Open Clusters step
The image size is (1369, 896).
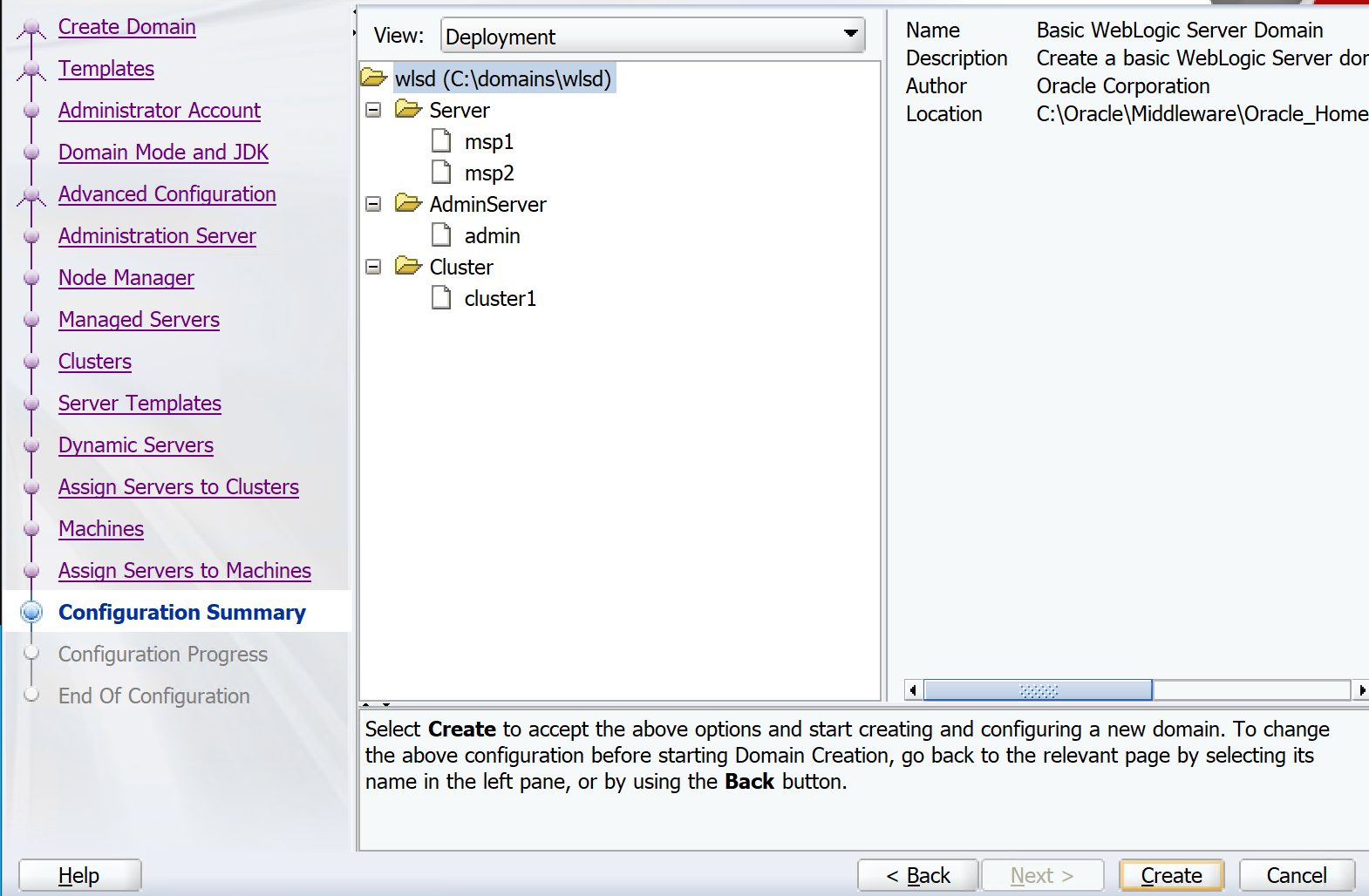click(95, 362)
